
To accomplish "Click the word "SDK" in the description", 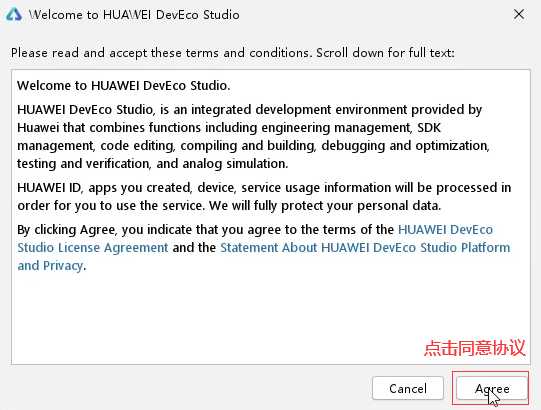I will (429, 128).
